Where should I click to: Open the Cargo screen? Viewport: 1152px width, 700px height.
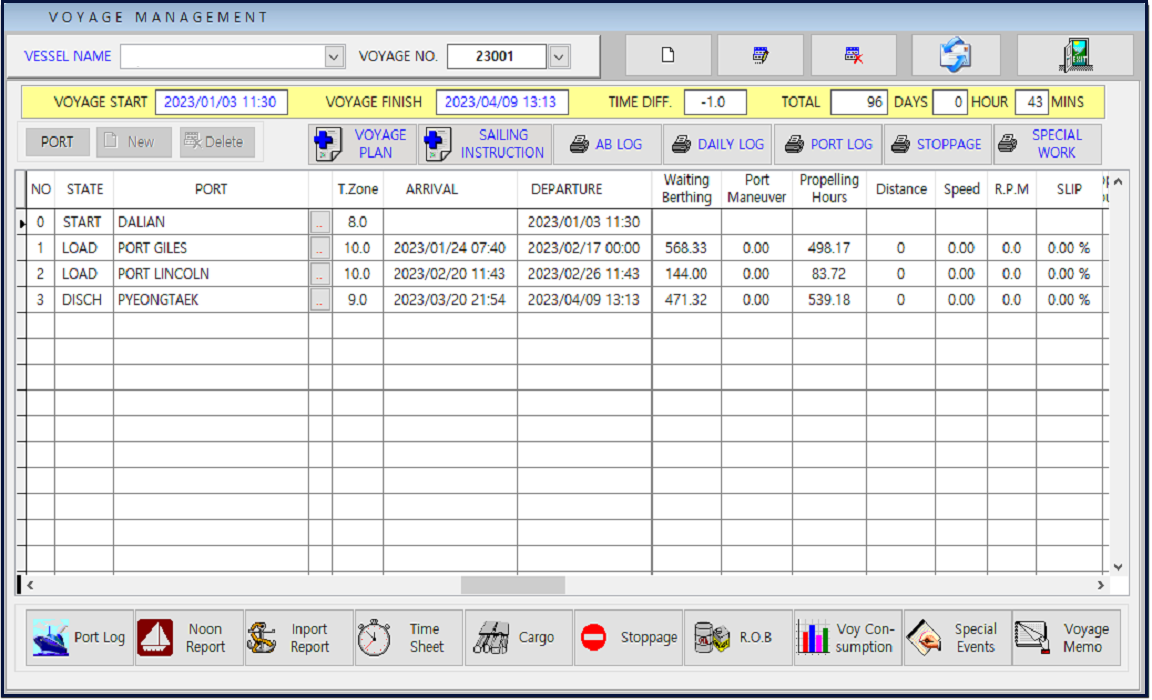(518, 638)
